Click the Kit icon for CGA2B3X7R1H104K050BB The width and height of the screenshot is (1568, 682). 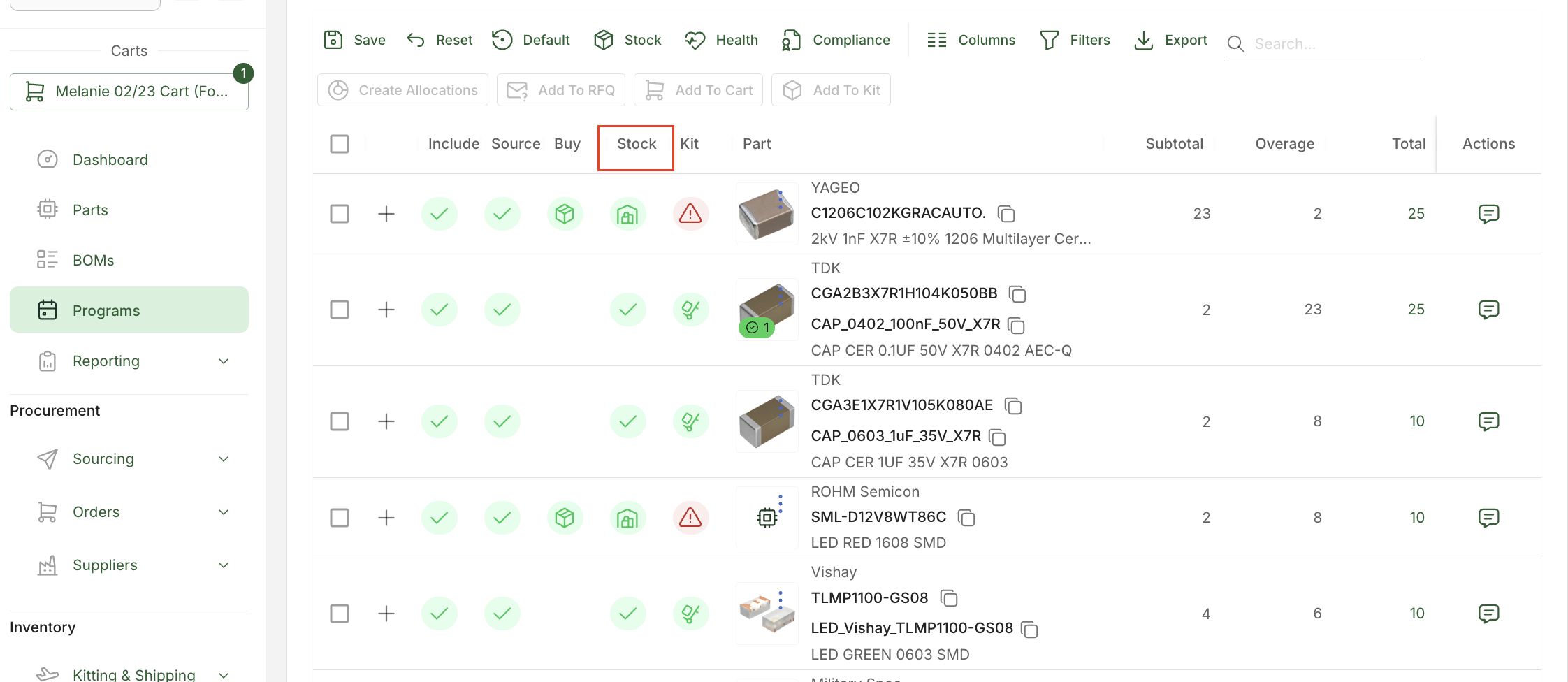(x=690, y=310)
